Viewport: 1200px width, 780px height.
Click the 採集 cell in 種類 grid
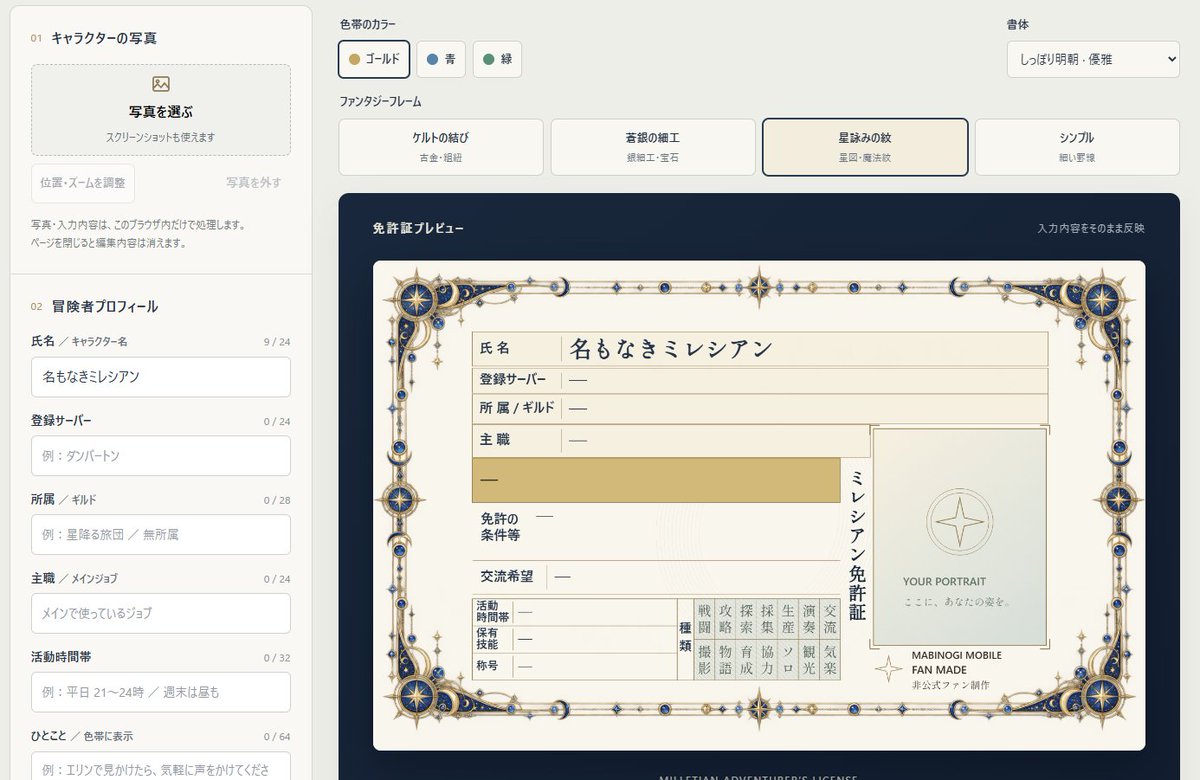[767, 619]
